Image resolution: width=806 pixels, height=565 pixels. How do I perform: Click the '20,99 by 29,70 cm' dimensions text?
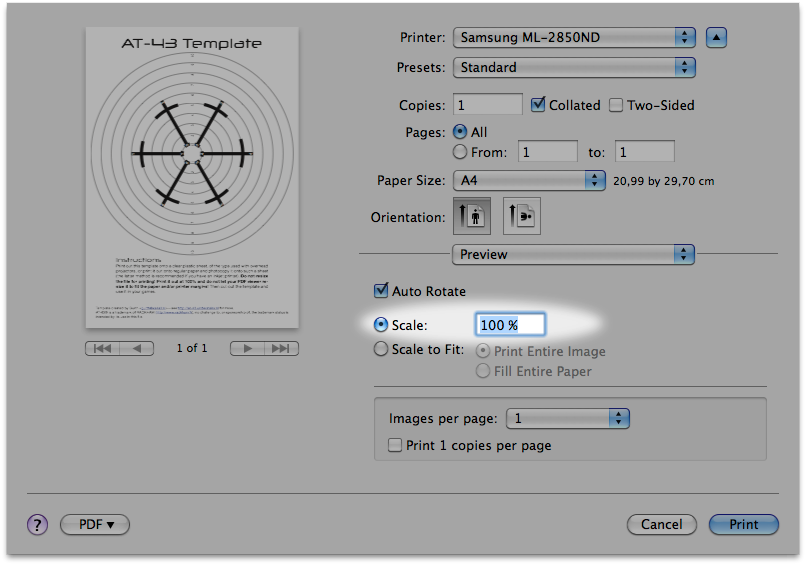coord(664,181)
